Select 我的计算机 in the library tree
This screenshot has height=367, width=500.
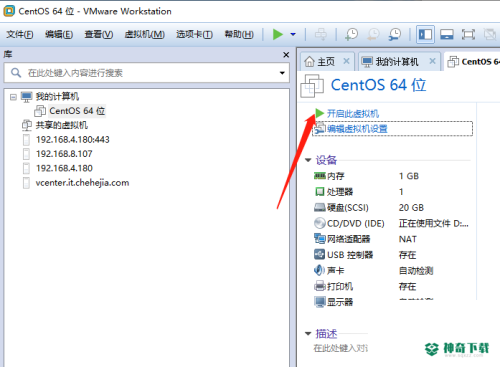(x=57, y=97)
